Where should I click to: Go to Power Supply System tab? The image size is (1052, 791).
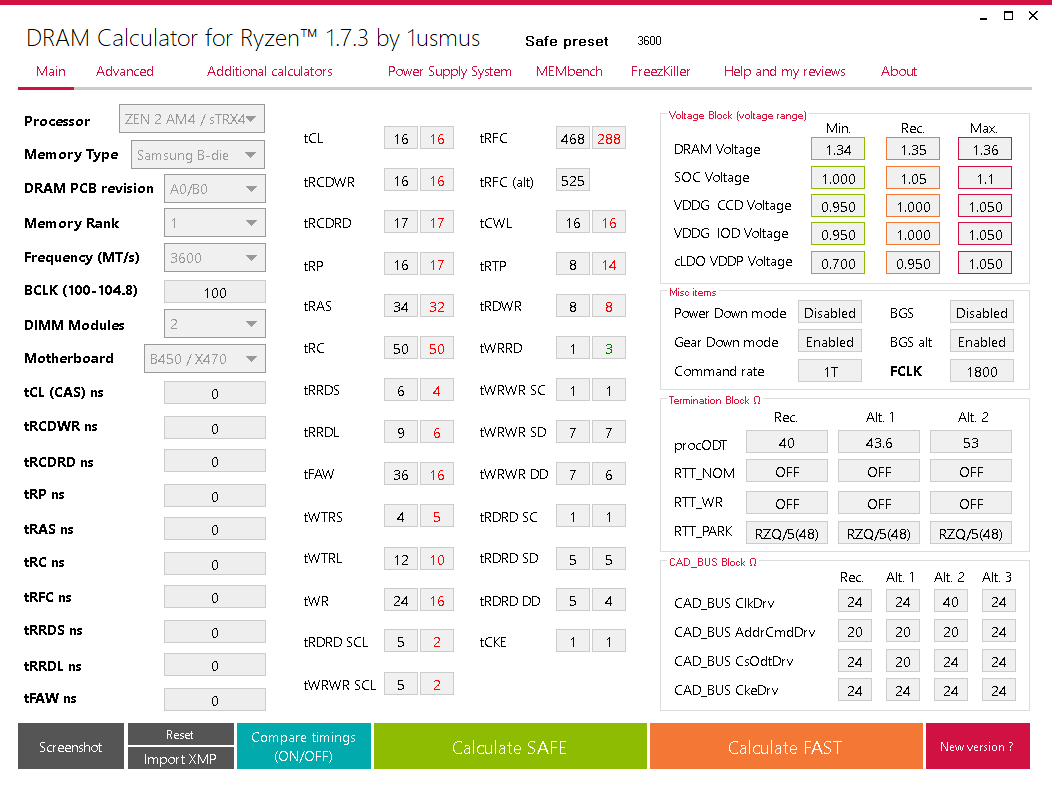click(450, 71)
